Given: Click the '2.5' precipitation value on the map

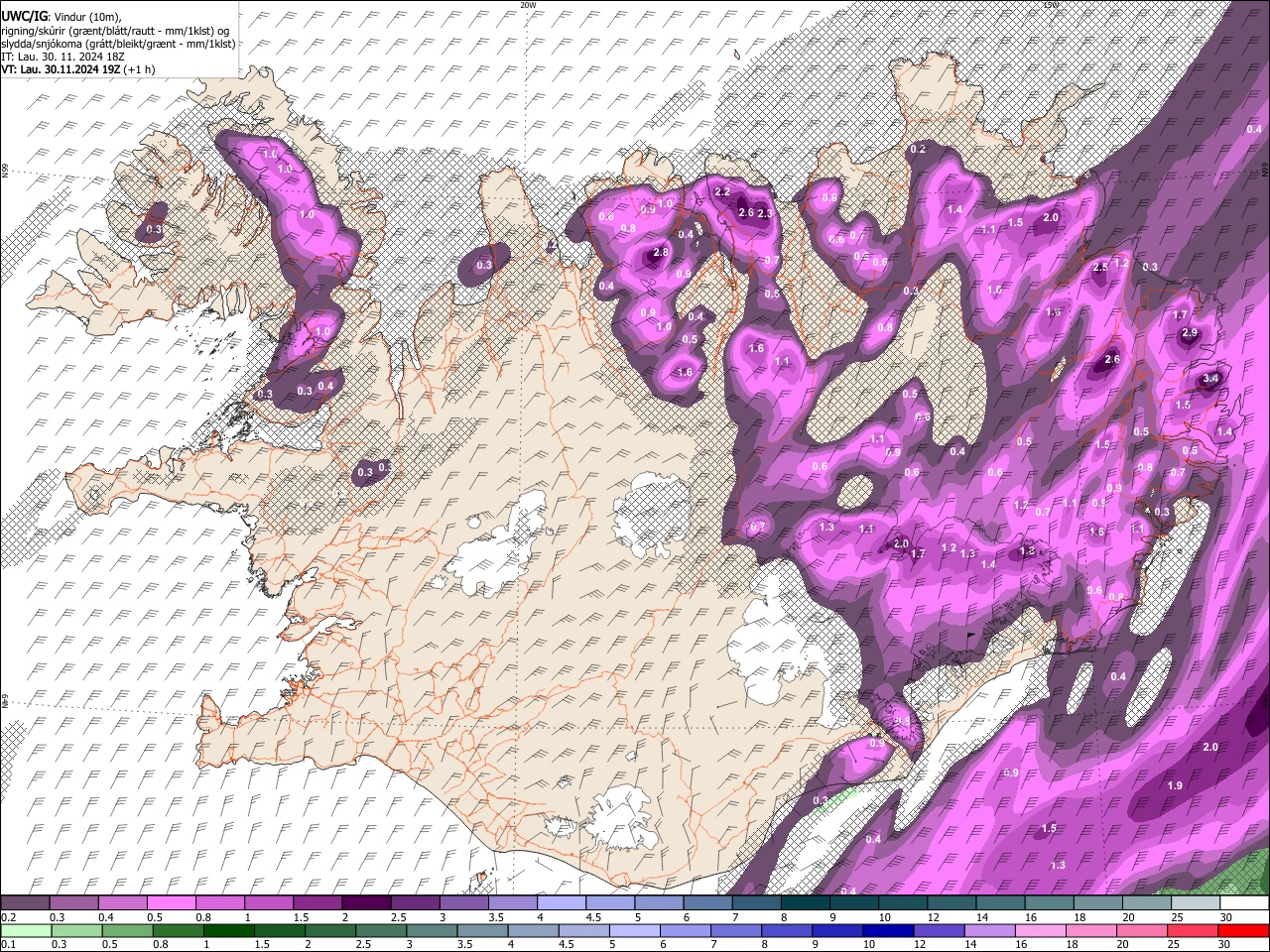Looking at the screenshot, I should tap(1100, 268).
